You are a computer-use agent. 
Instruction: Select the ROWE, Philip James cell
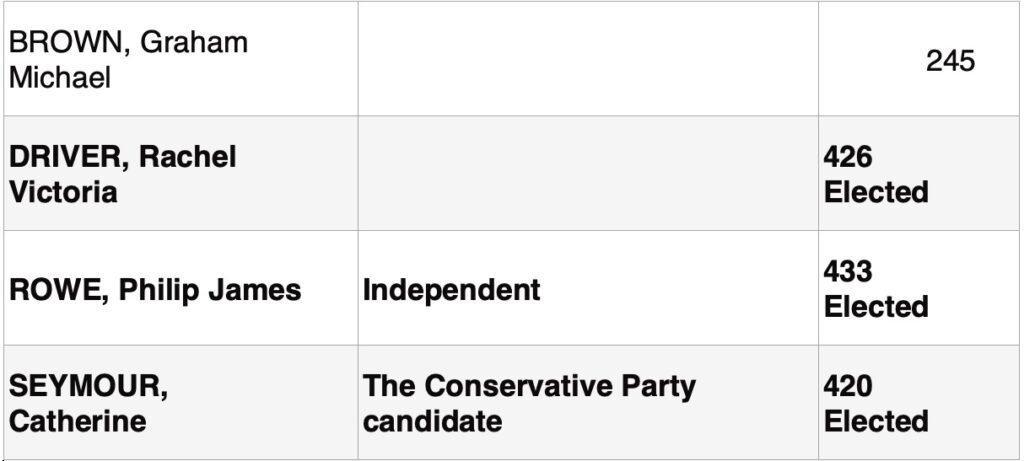[x=181, y=288]
